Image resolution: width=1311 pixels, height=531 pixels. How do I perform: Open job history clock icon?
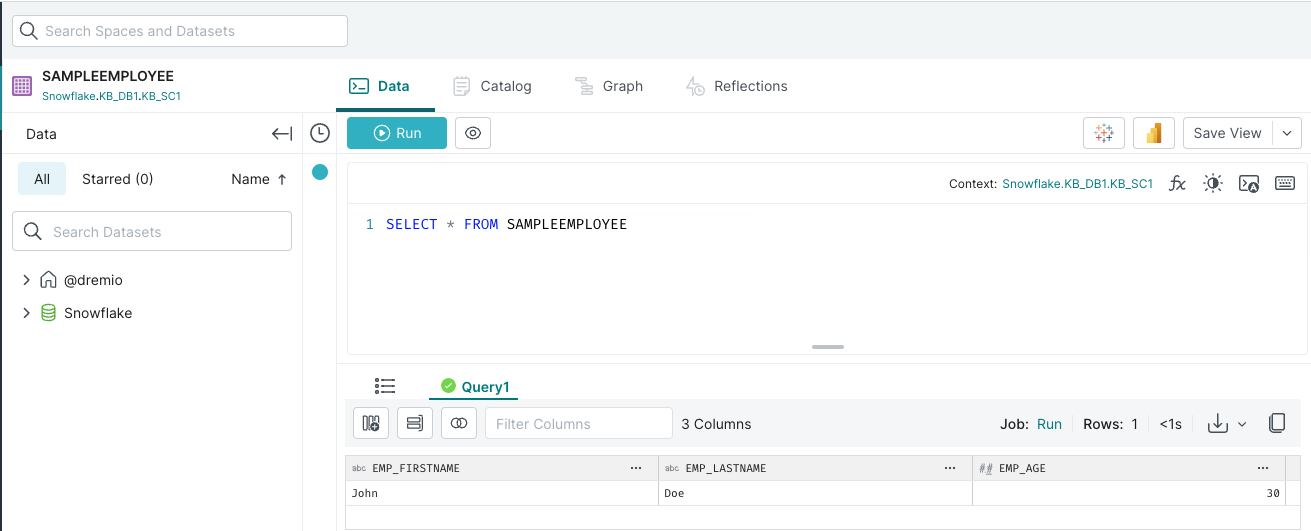click(x=320, y=133)
